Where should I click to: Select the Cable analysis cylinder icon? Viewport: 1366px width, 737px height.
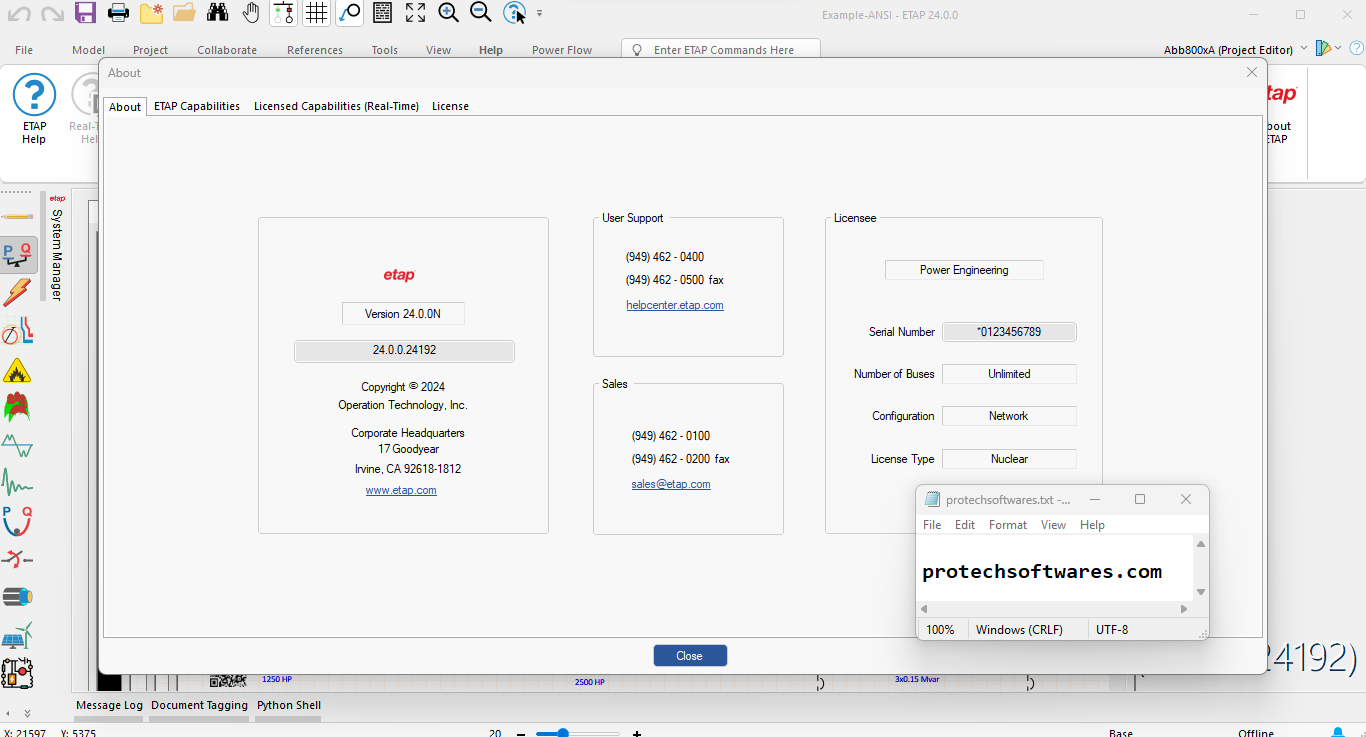(18, 597)
